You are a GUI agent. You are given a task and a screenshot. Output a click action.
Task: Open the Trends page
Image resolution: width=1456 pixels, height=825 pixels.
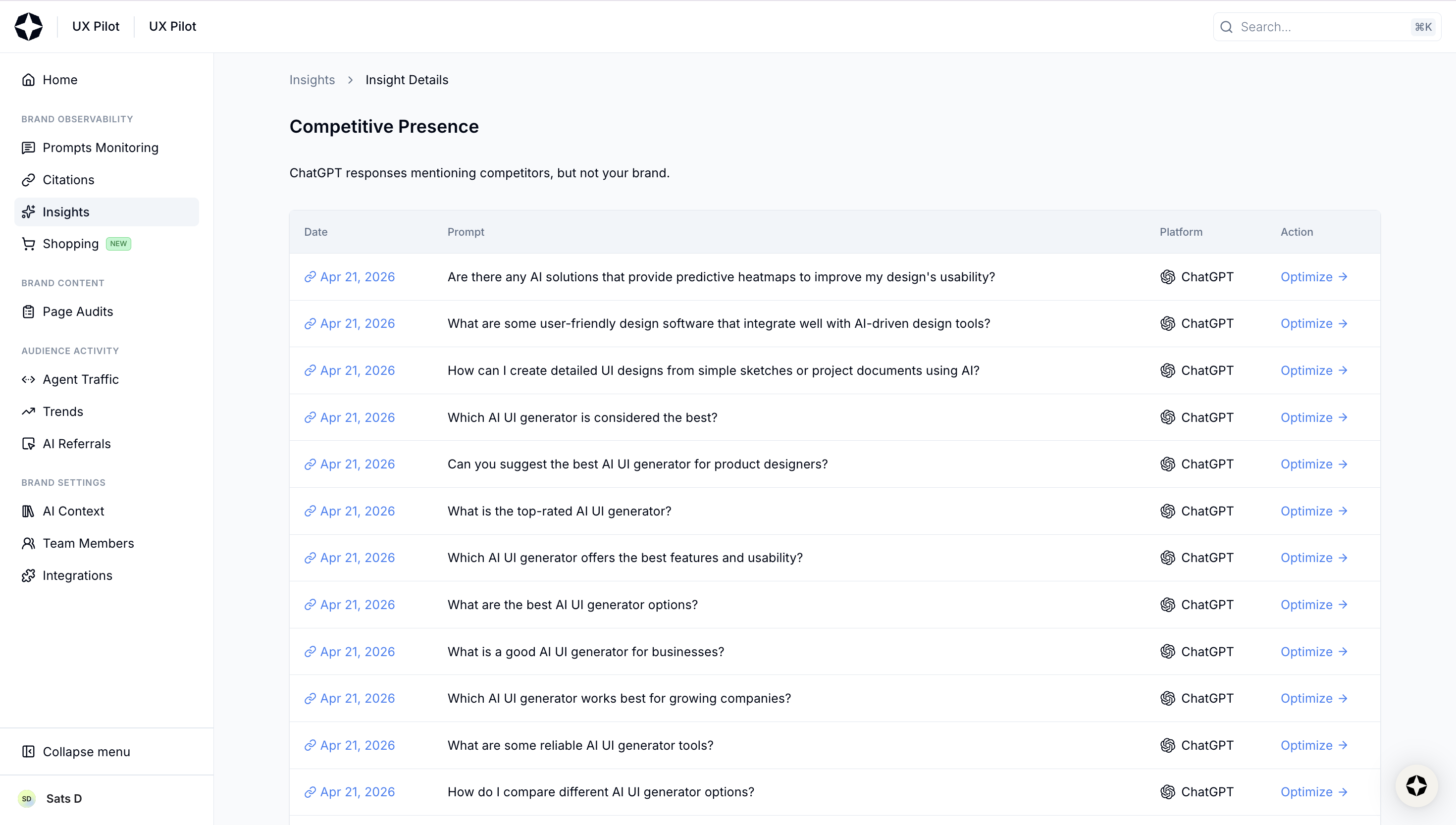tap(63, 412)
